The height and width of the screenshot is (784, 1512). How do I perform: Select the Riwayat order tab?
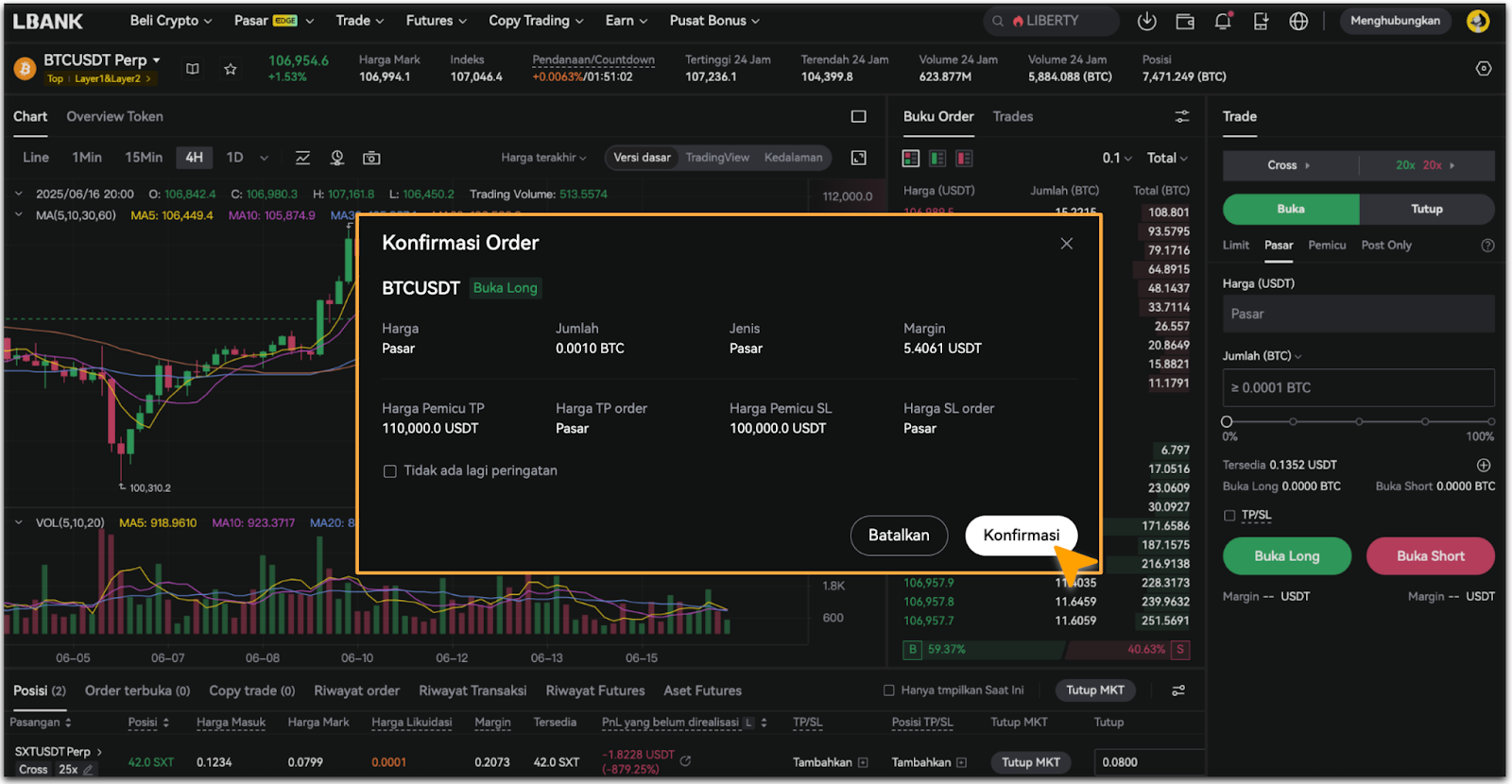[356, 690]
